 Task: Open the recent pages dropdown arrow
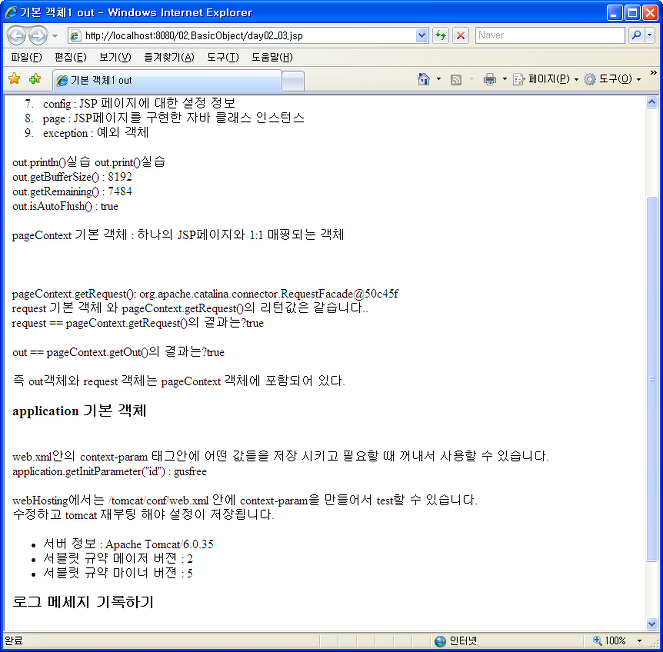pyautogui.click(x=55, y=36)
